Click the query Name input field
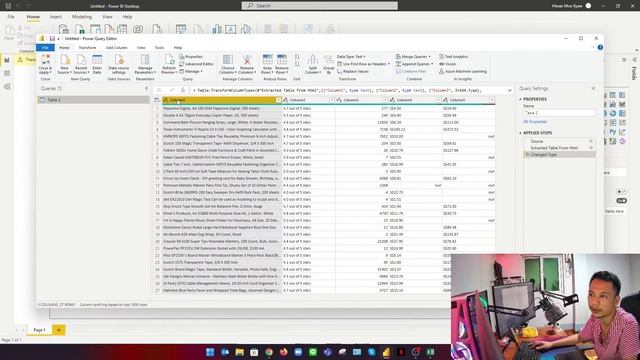This screenshot has height=360, width=640. click(x=558, y=113)
